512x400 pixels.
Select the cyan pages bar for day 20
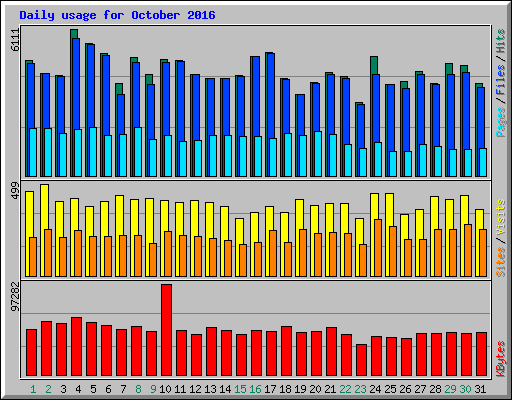pos(318,154)
